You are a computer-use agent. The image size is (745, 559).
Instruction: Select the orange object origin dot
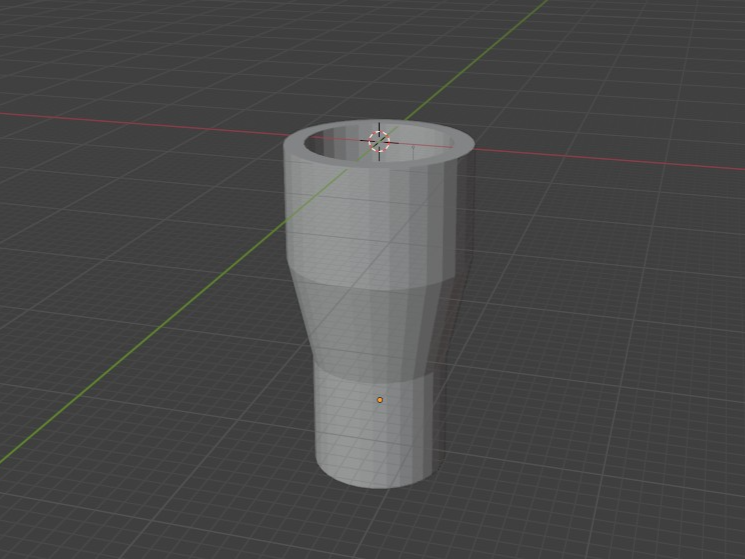tap(380, 400)
